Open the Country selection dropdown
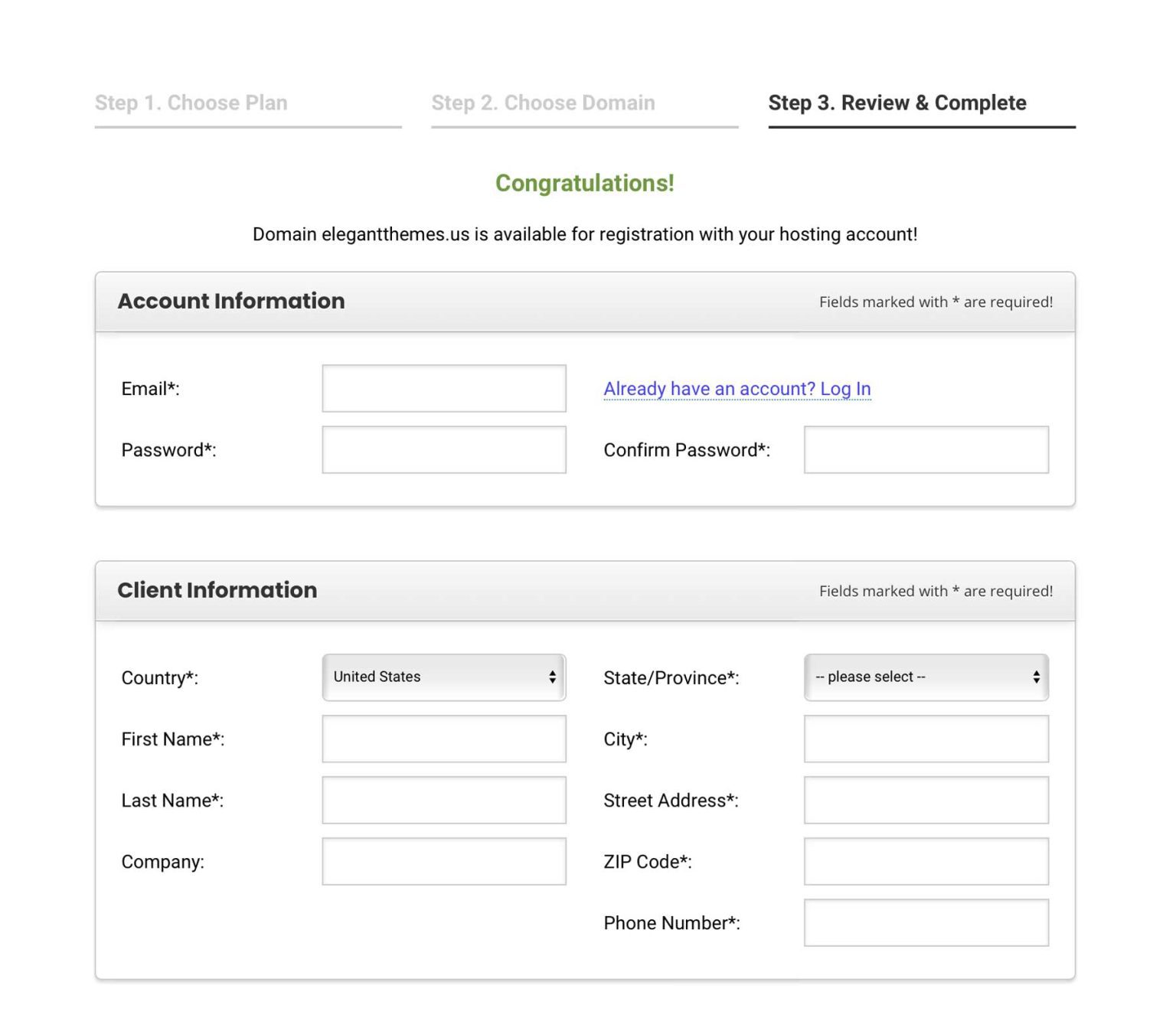This screenshot has width=1176, height=1018. (444, 677)
